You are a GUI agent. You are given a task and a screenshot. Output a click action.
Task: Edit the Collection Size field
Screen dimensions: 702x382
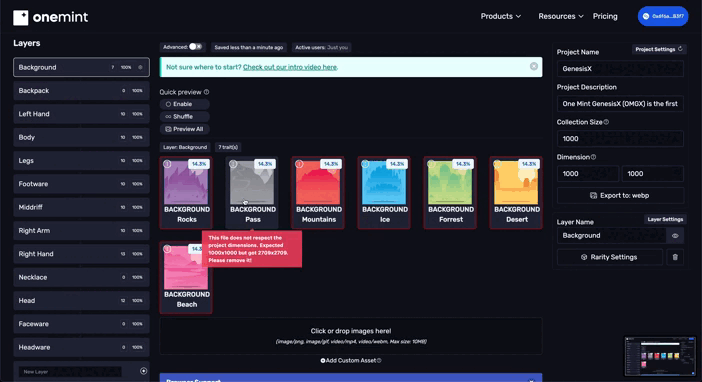pyautogui.click(x=620, y=138)
